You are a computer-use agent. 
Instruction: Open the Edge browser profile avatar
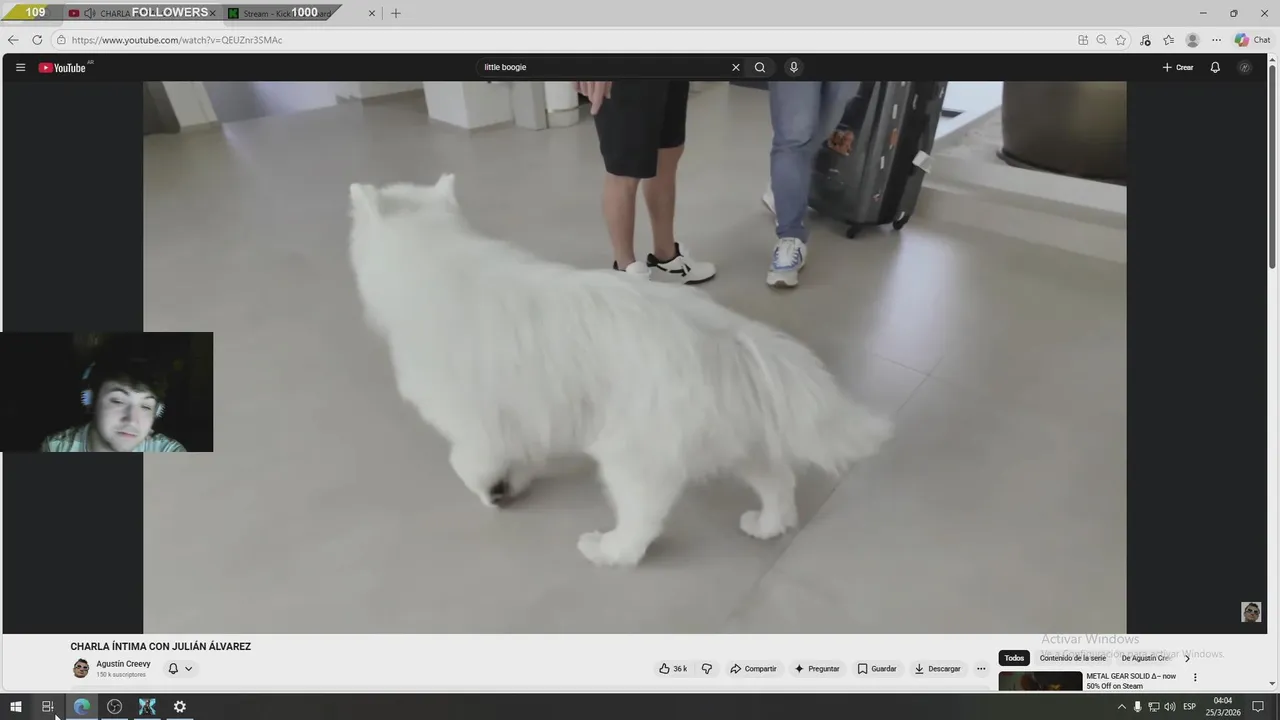coord(1192,40)
